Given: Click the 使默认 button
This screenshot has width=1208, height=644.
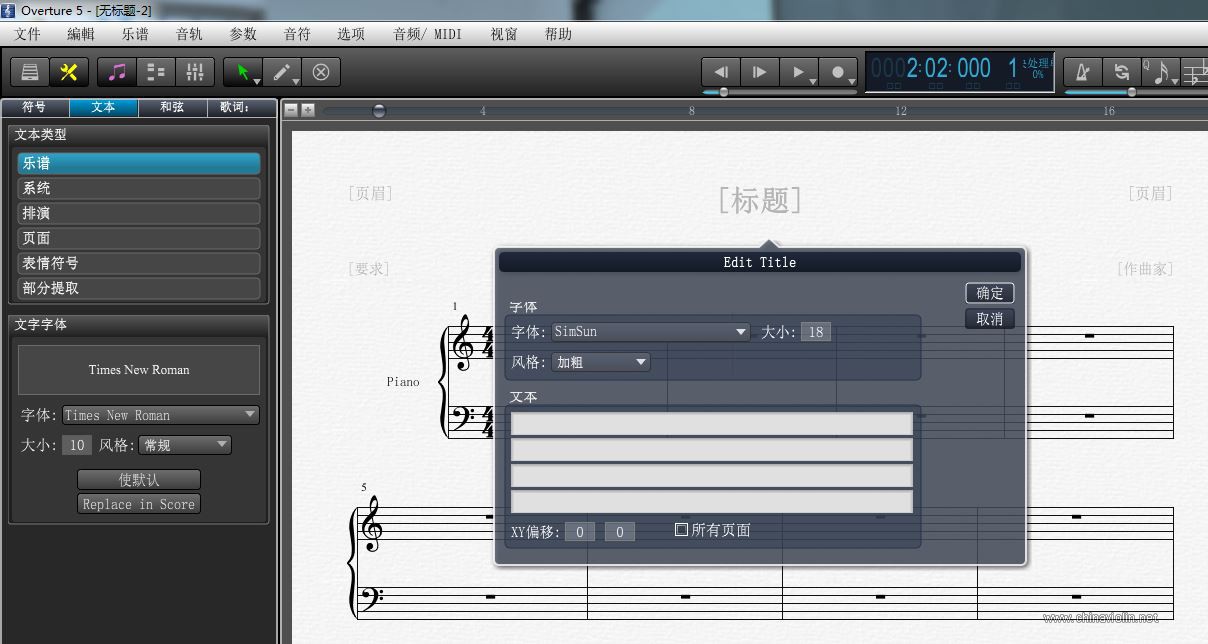Looking at the screenshot, I should [x=139, y=480].
